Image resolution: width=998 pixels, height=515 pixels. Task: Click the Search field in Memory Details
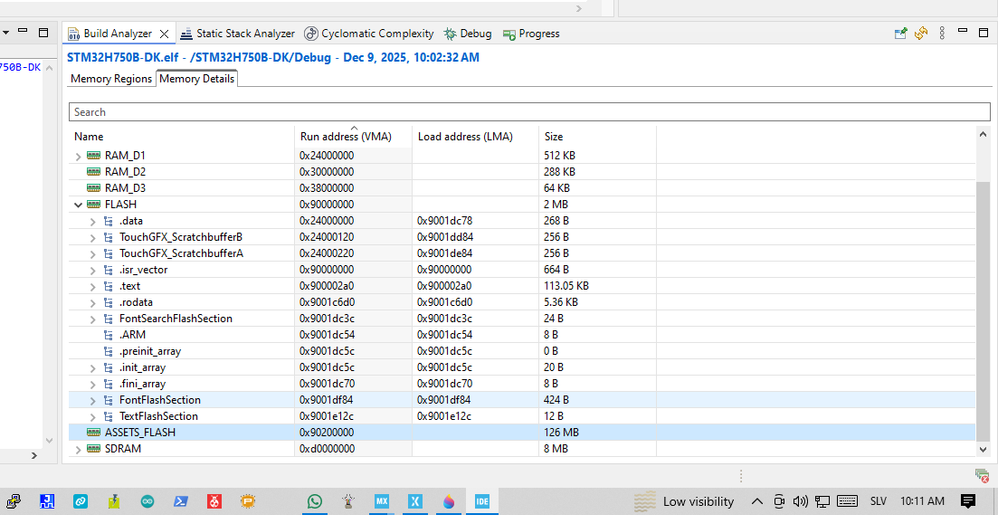[530, 112]
